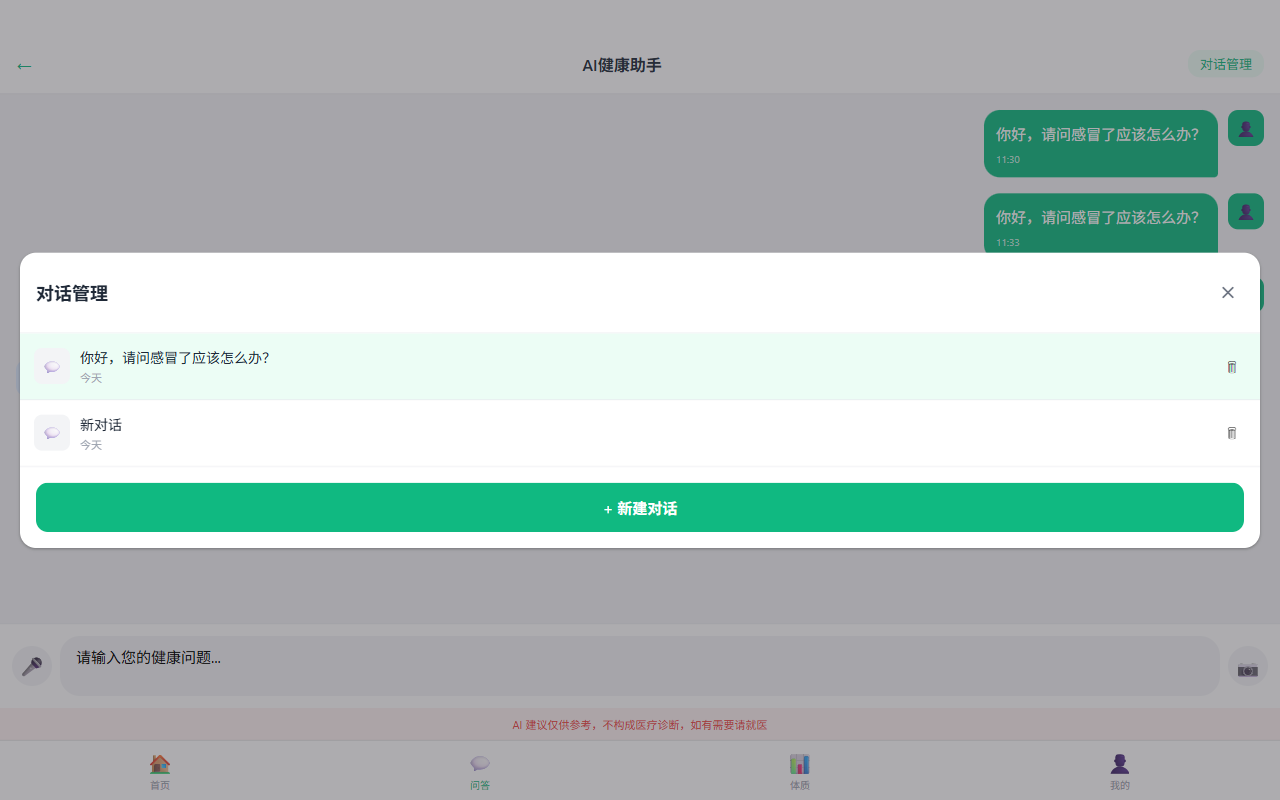
Task: Go to the 我的 tab
Action: pyautogui.click(x=1120, y=771)
